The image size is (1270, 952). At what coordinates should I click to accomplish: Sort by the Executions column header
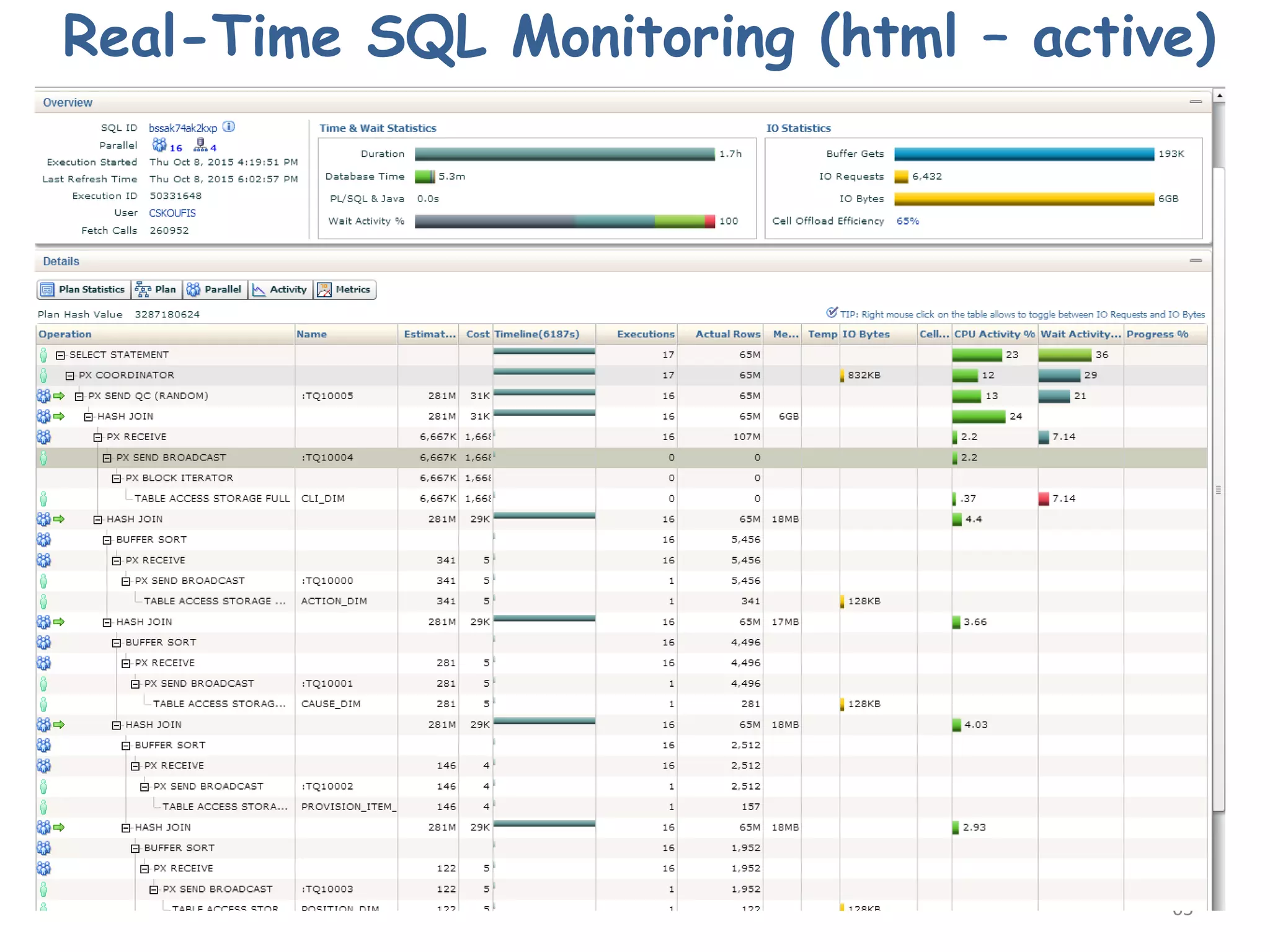pyautogui.click(x=636, y=334)
